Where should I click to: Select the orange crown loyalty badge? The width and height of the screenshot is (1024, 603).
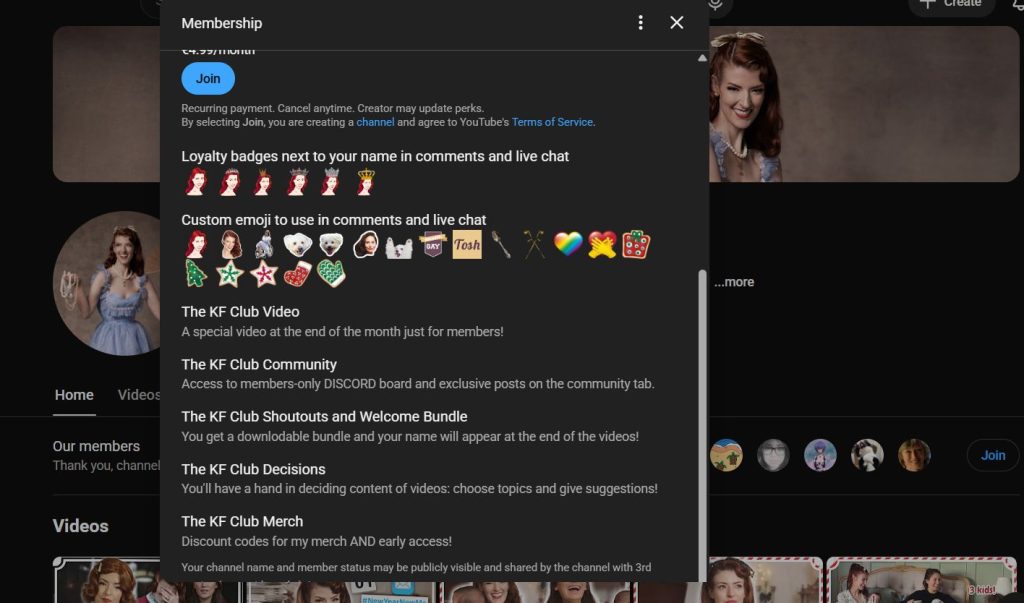263,182
